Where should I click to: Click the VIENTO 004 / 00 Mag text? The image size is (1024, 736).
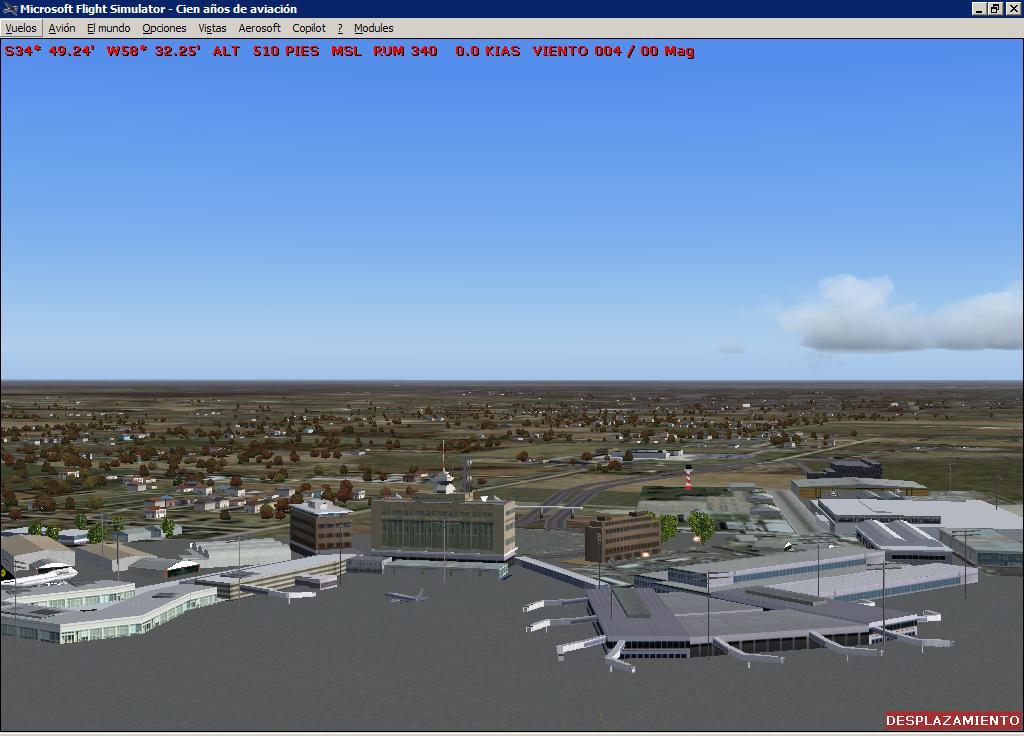(x=613, y=51)
